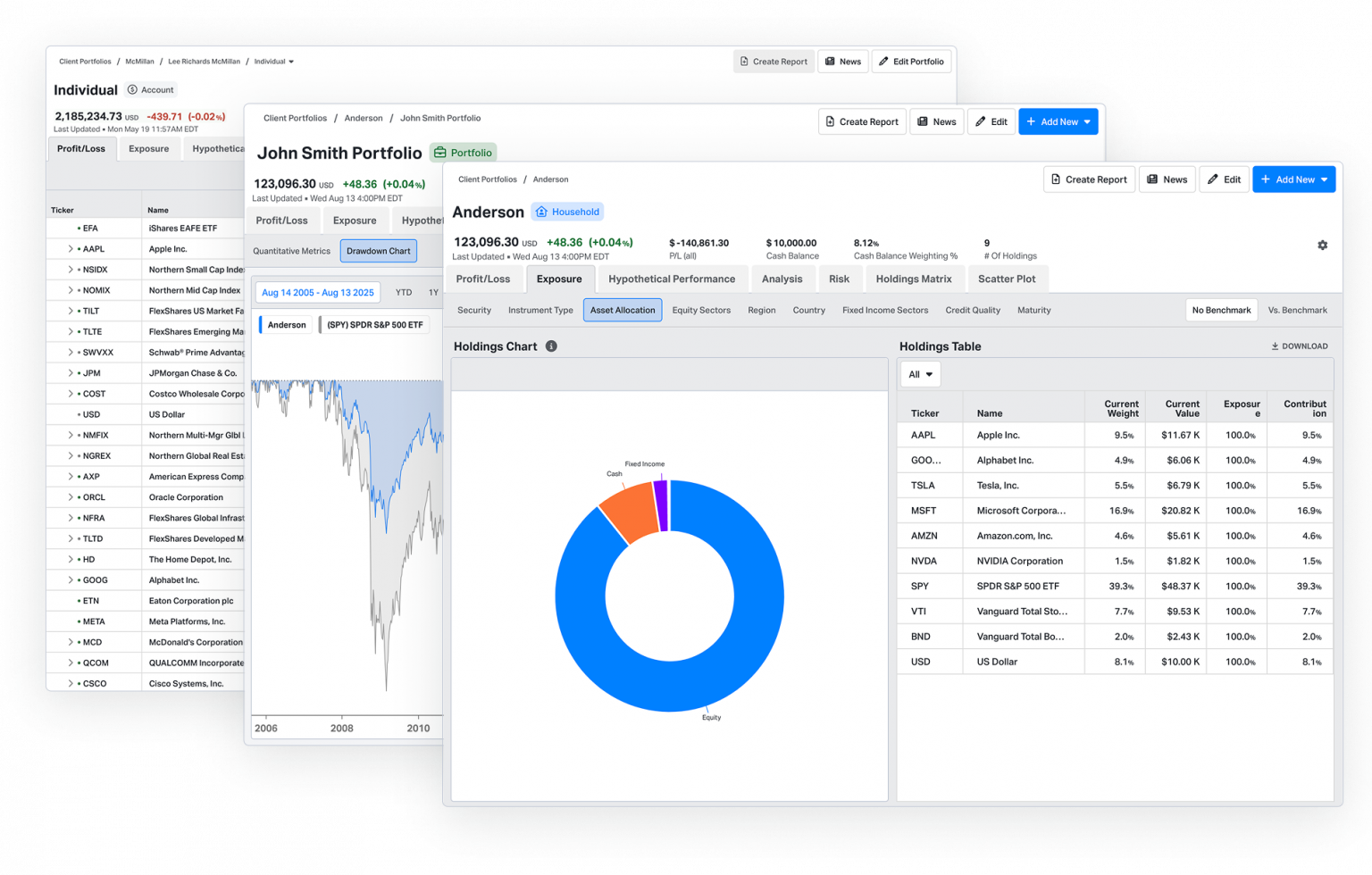Open the Scatter Plot tab
Image resolution: width=1372 pixels, height=875 pixels.
click(x=1007, y=279)
